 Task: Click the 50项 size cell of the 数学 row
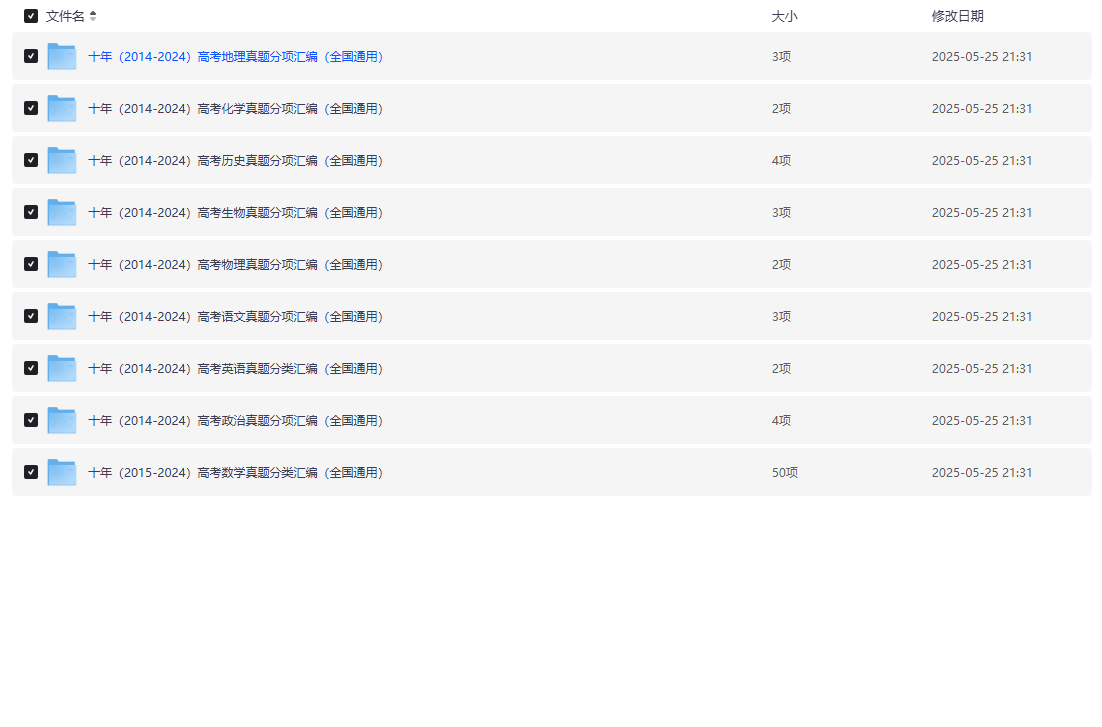pos(784,473)
